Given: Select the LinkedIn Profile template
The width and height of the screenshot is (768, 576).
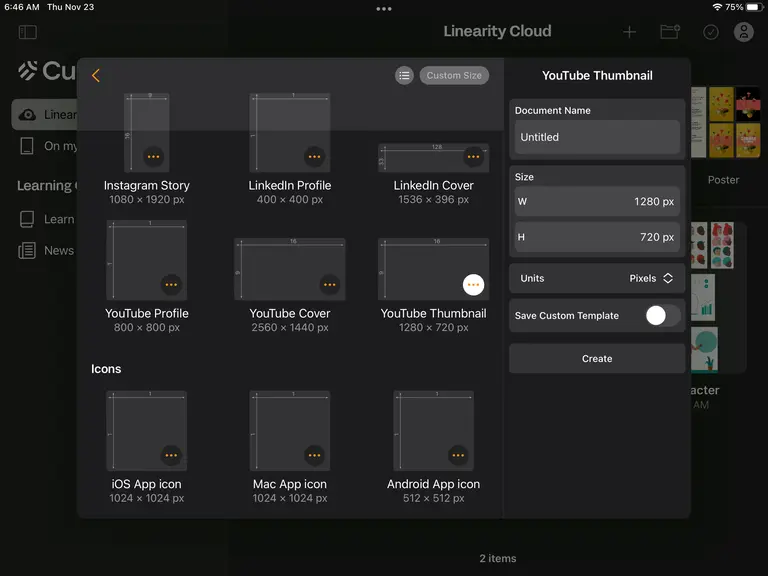Looking at the screenshot, I should [290, 133].
